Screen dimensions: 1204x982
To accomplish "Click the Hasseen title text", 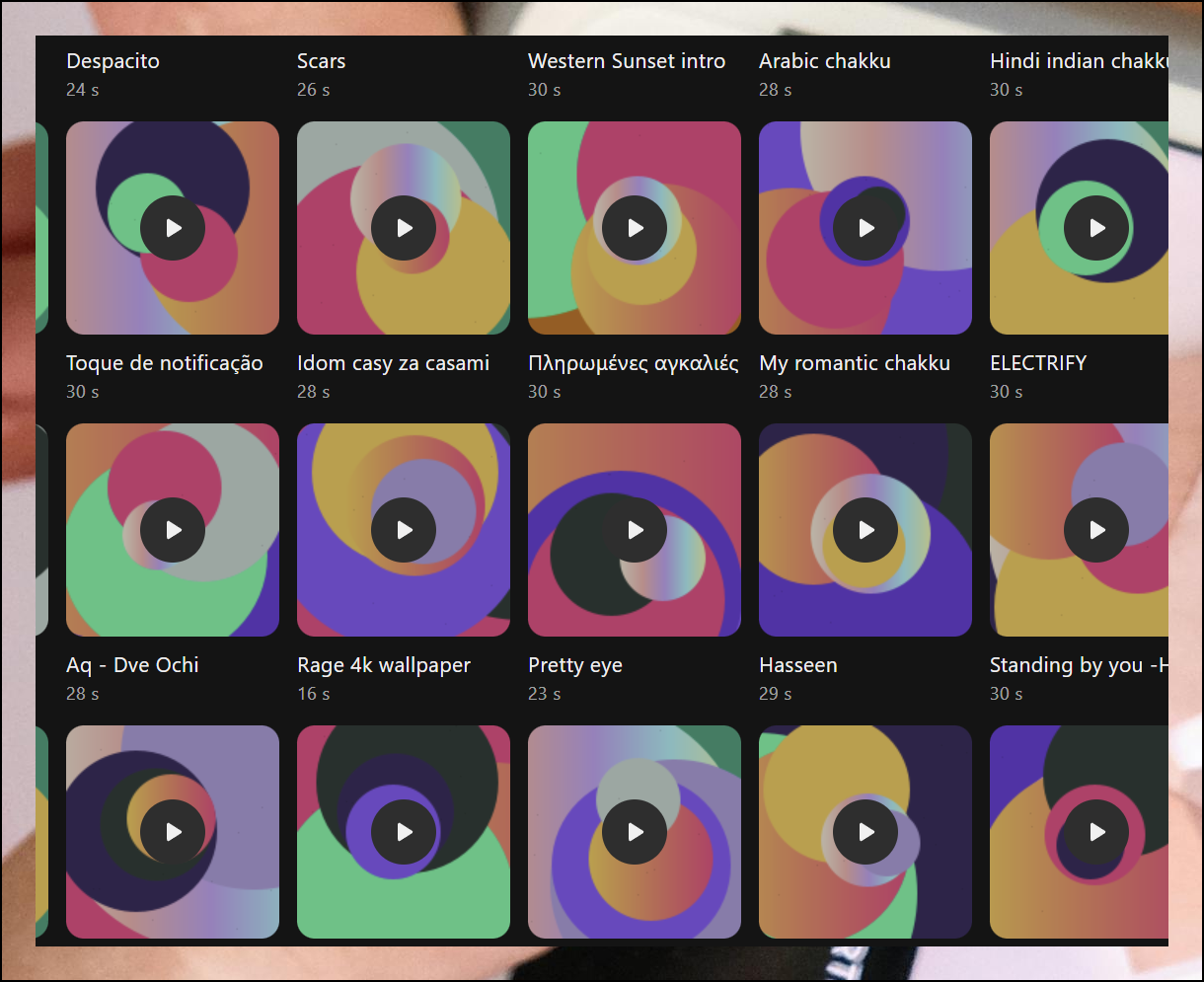I will coord(798,665).
